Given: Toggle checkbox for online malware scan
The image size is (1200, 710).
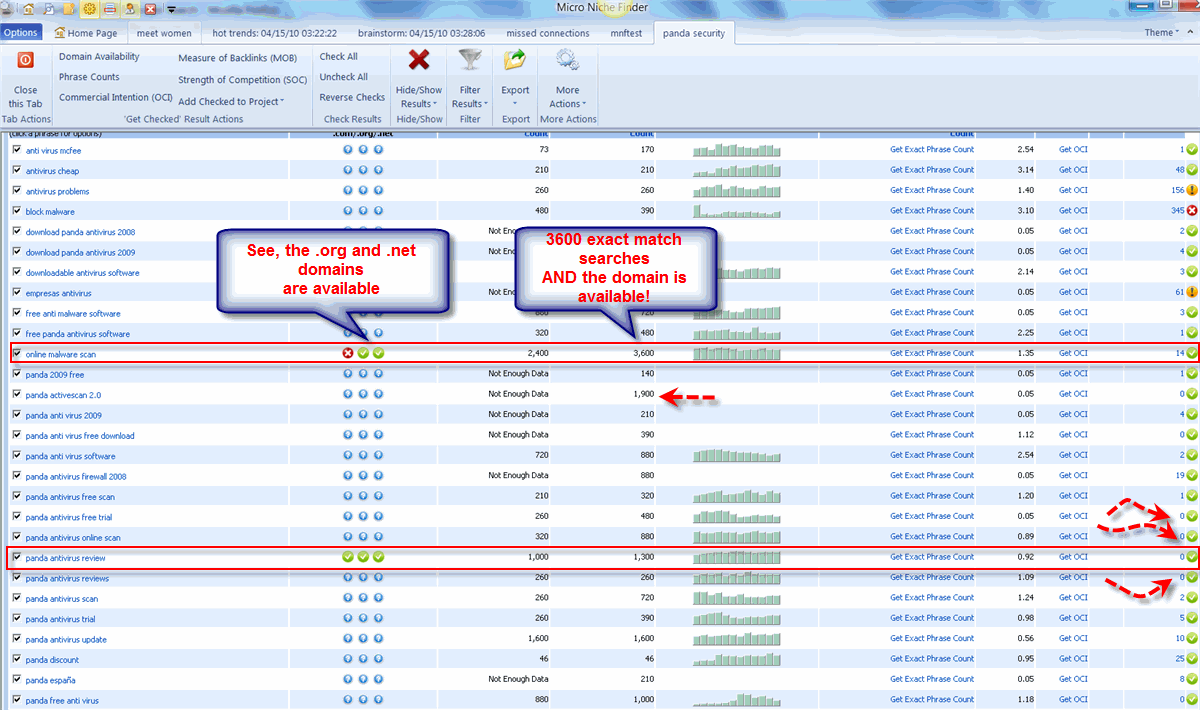Looking at the screenshot, I should [16, 353].
